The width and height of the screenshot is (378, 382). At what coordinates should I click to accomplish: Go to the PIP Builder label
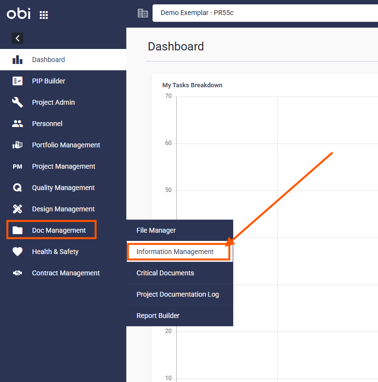point(48,81)
